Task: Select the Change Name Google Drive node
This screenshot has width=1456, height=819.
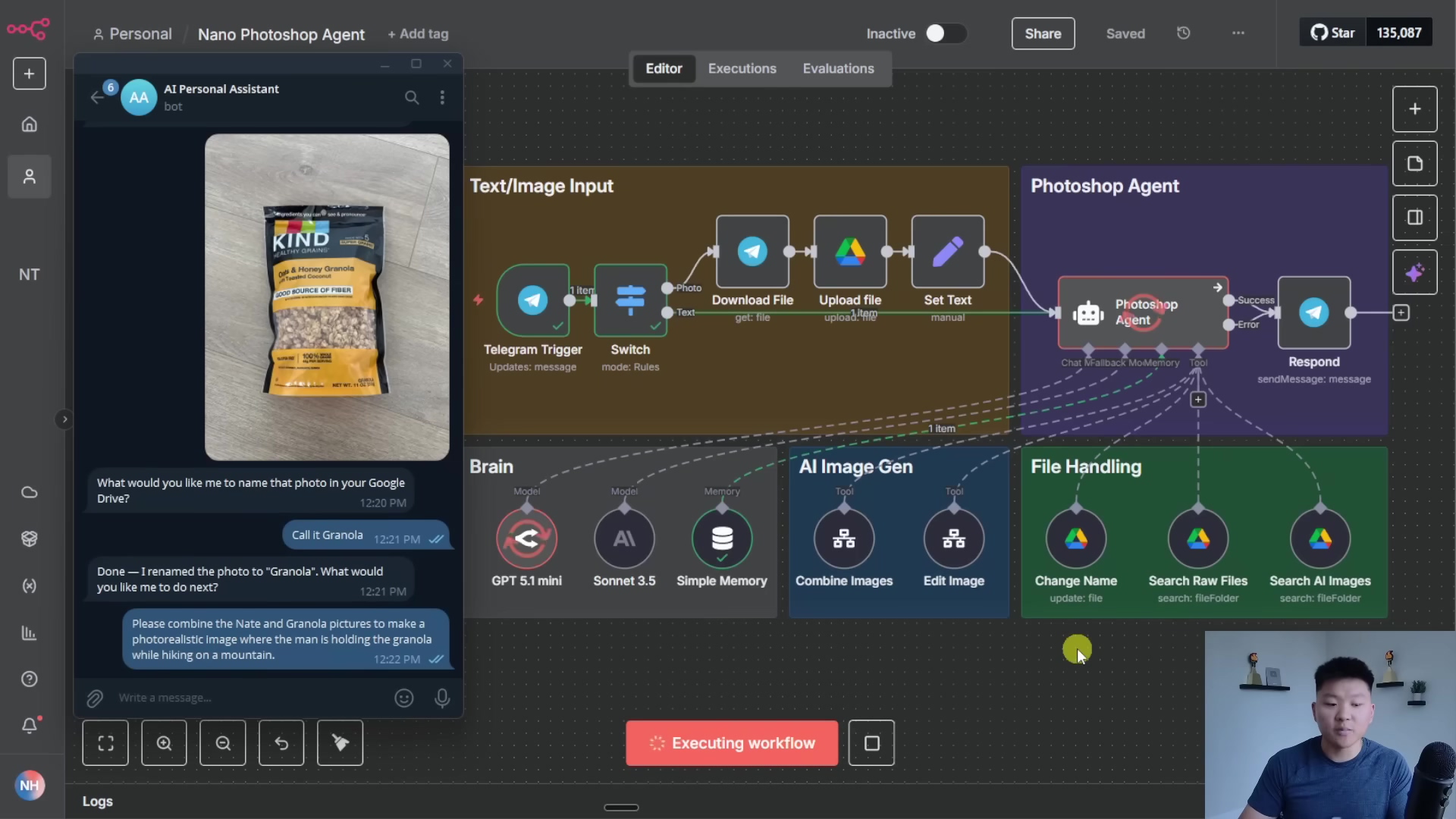Action: (x=1076, y=538)
